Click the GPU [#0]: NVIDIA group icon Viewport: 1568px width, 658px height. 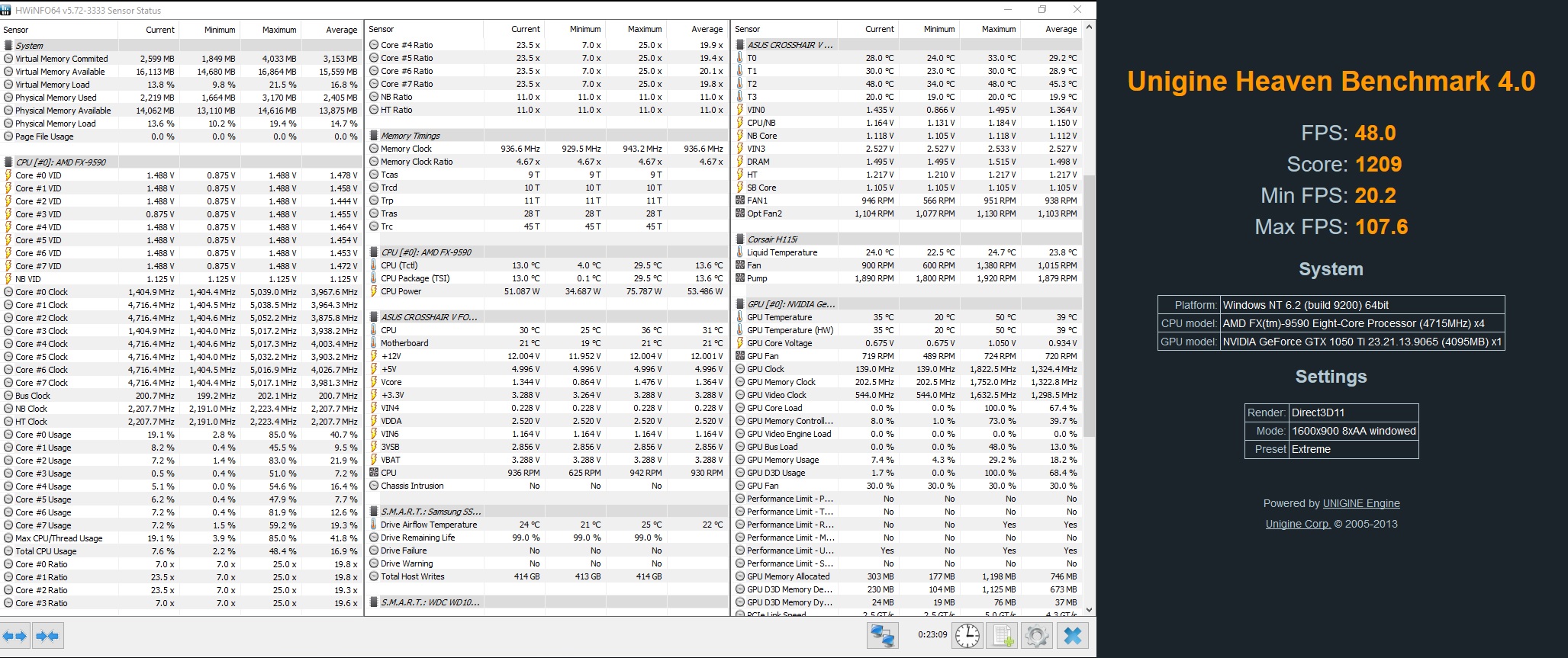tap(740, 304)
